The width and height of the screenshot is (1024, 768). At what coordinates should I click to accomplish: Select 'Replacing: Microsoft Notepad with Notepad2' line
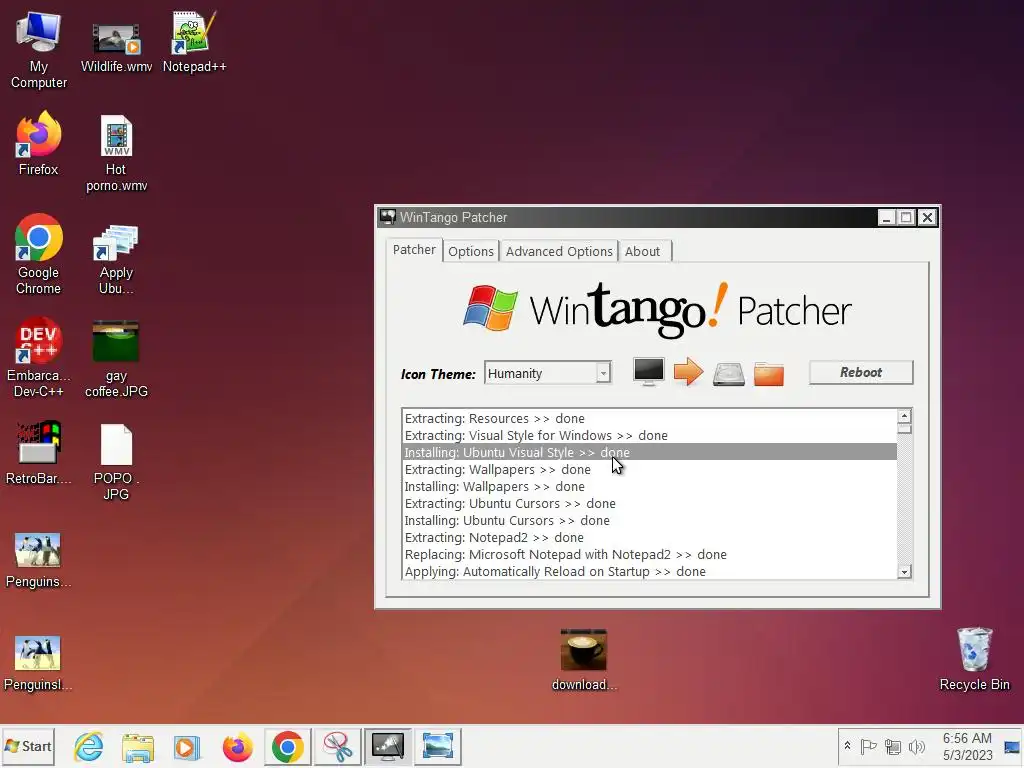[650, 554]
